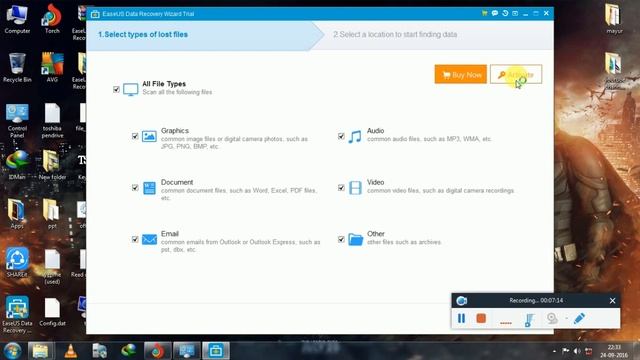Uncheck the Audio file type checkbox
This screenshot has height=360, width=640.
341,136
